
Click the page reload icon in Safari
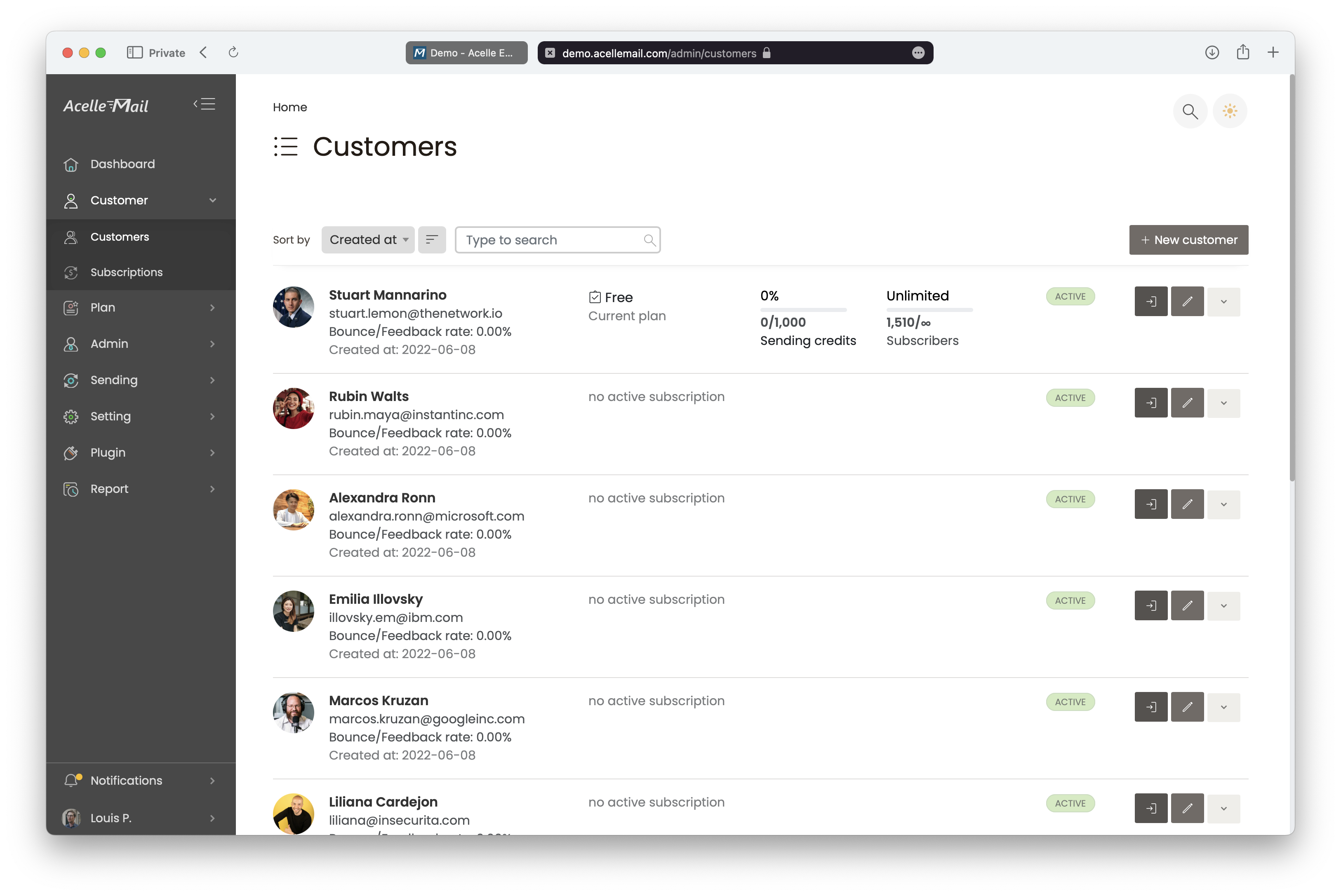[233, 53]
